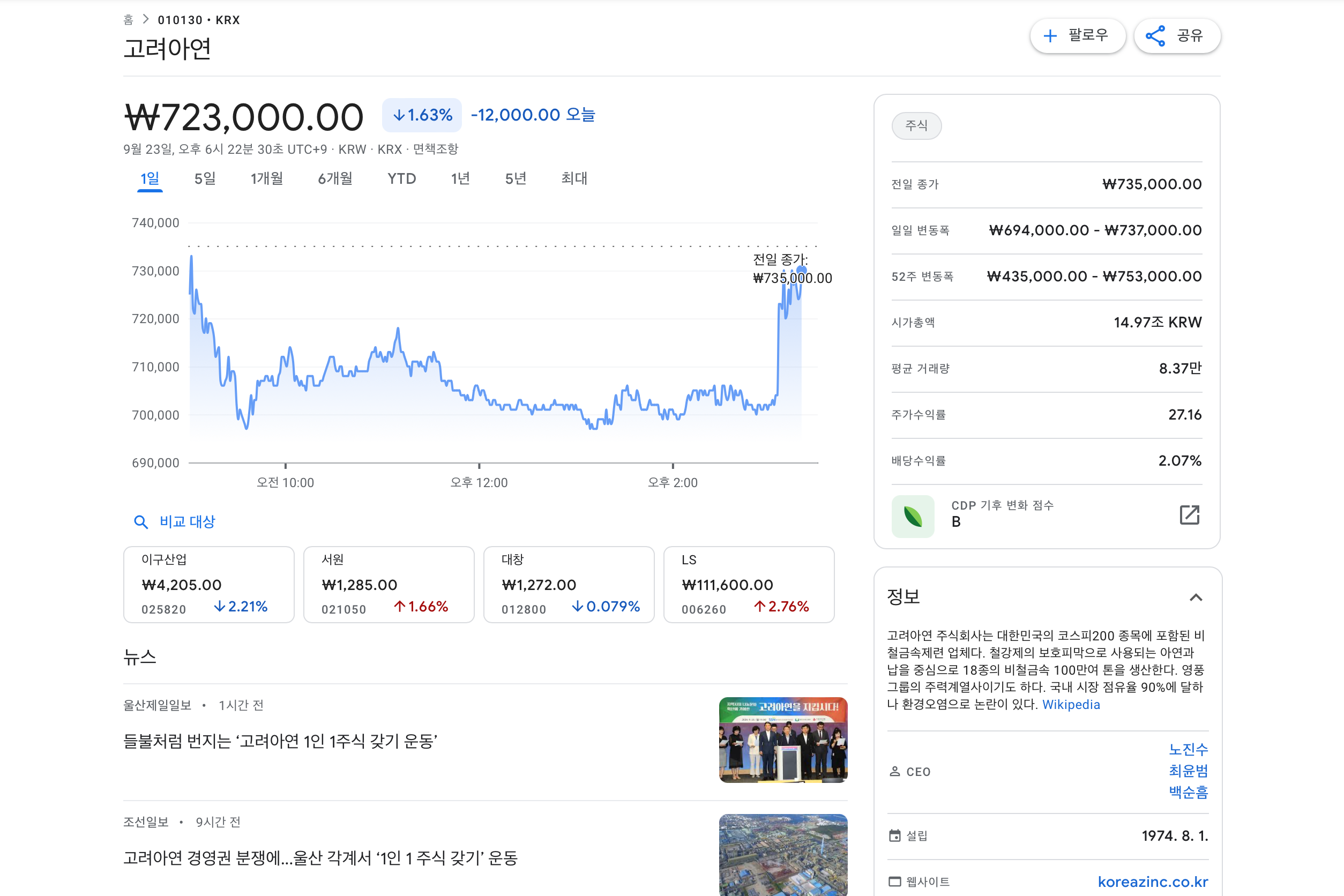The image size is (1344, 896).
Task: Open the Wikipedia source link
Action: 1071,705
